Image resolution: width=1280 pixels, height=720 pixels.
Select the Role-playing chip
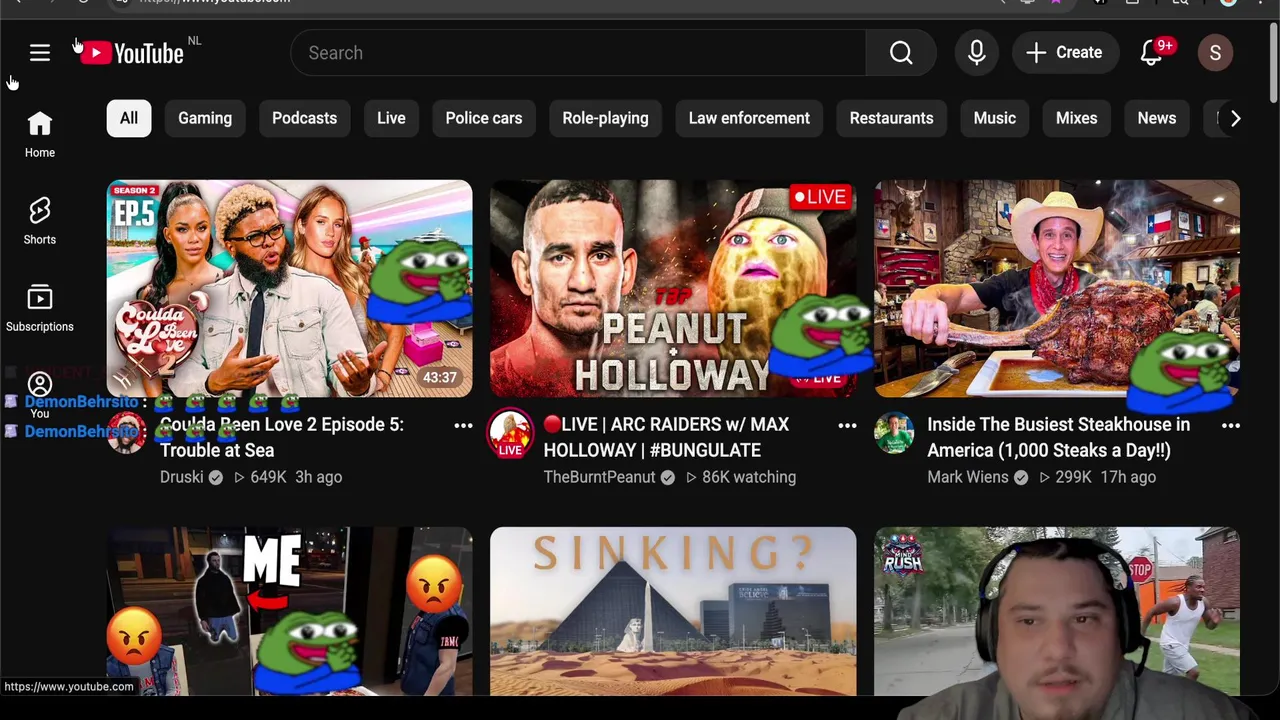(x=605, y=118)
